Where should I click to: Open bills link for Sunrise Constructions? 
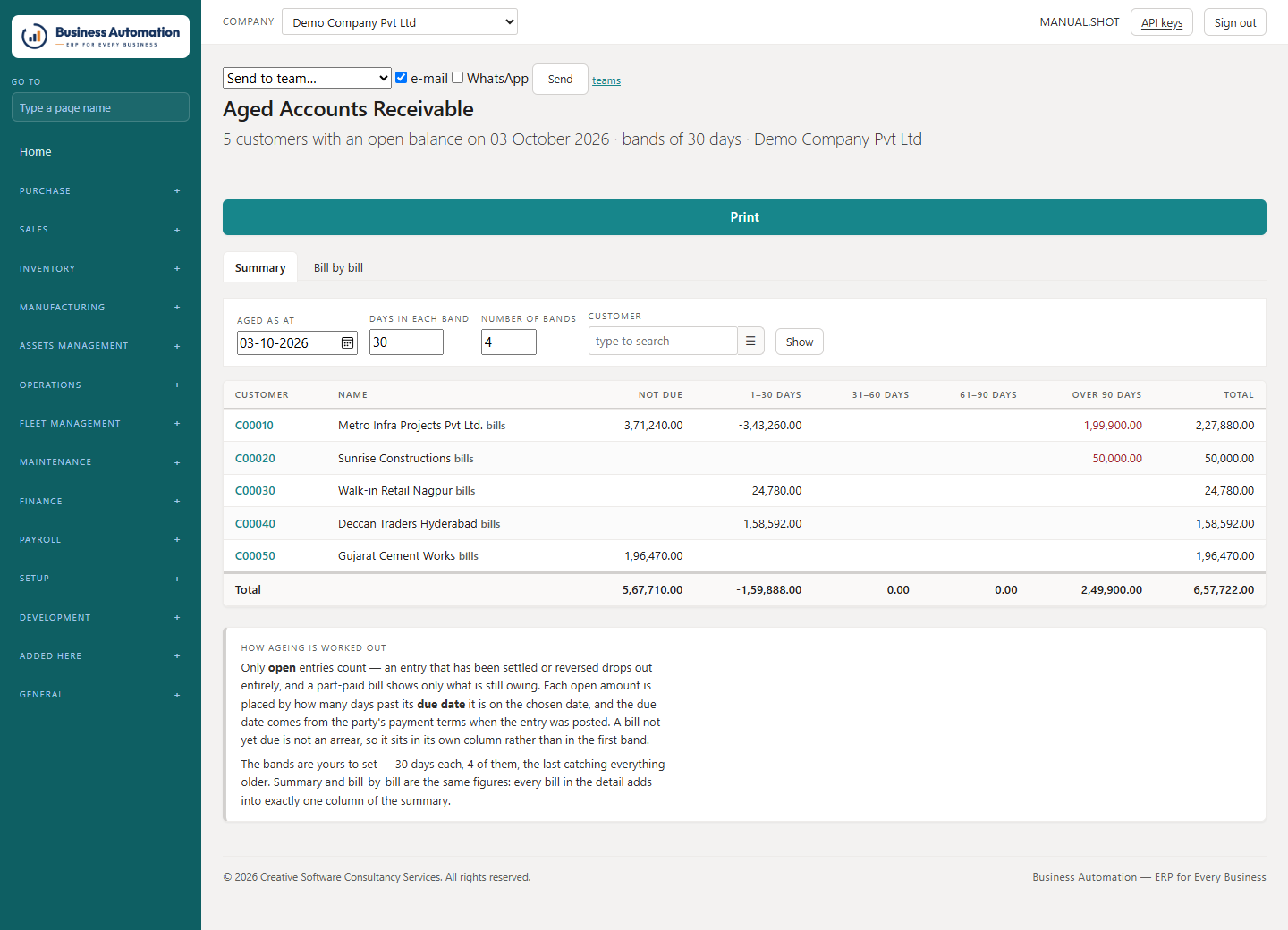click(x=464, y=459)
